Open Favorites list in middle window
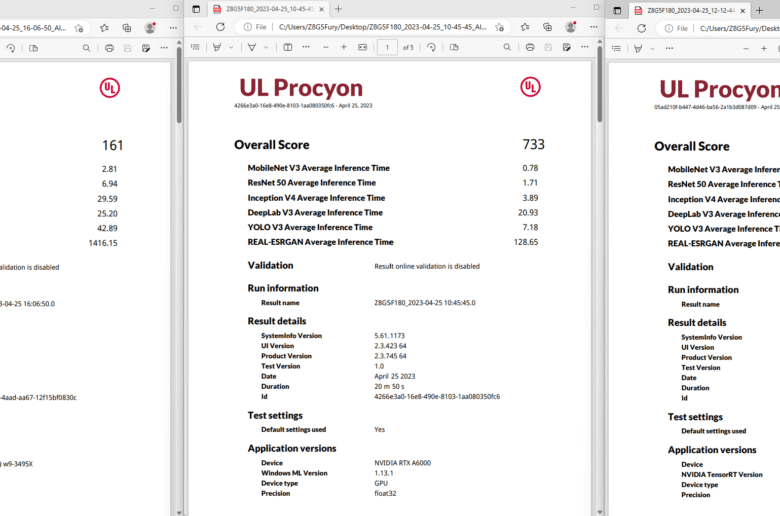The image size is (780, 516). pos(525,27)
